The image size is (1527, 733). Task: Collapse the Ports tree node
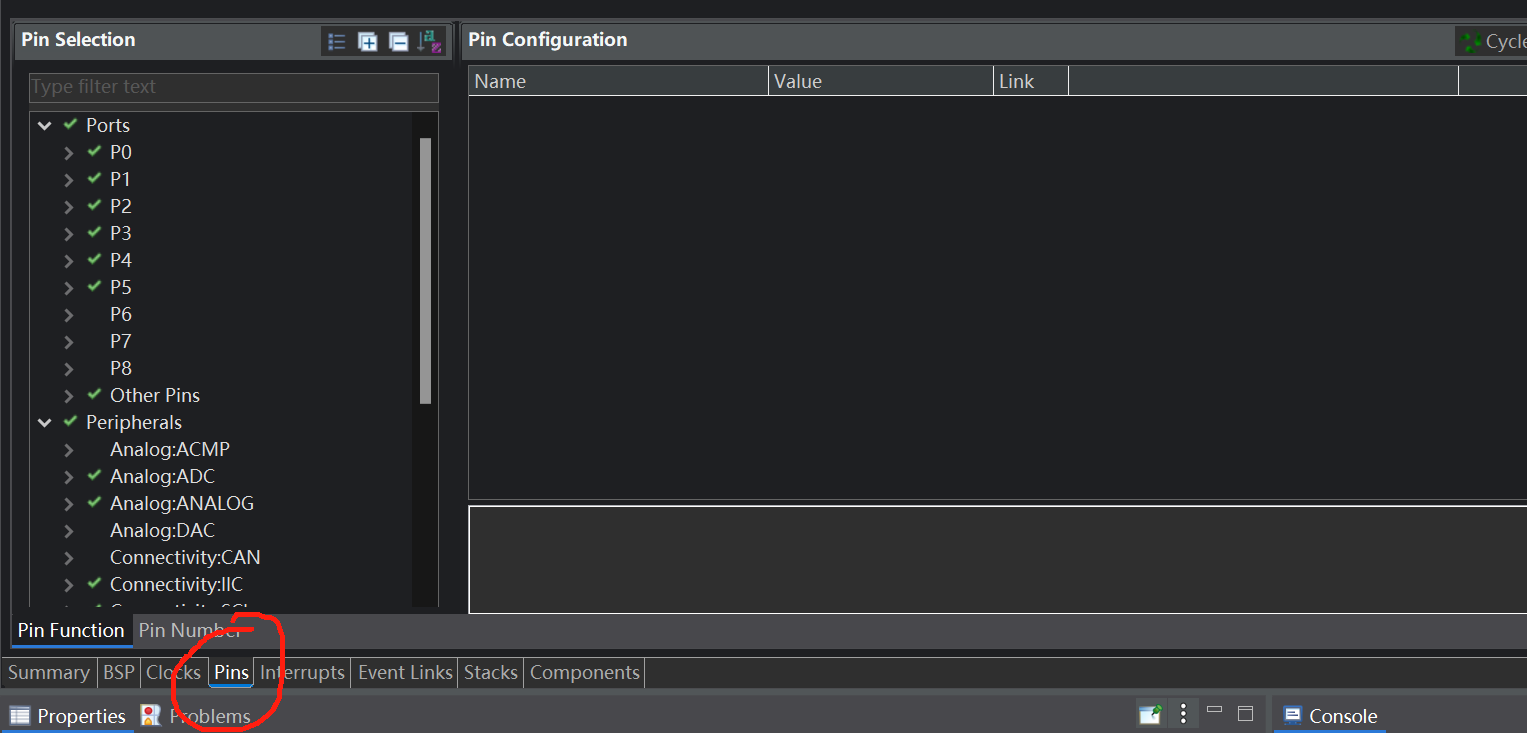(44, 126)
